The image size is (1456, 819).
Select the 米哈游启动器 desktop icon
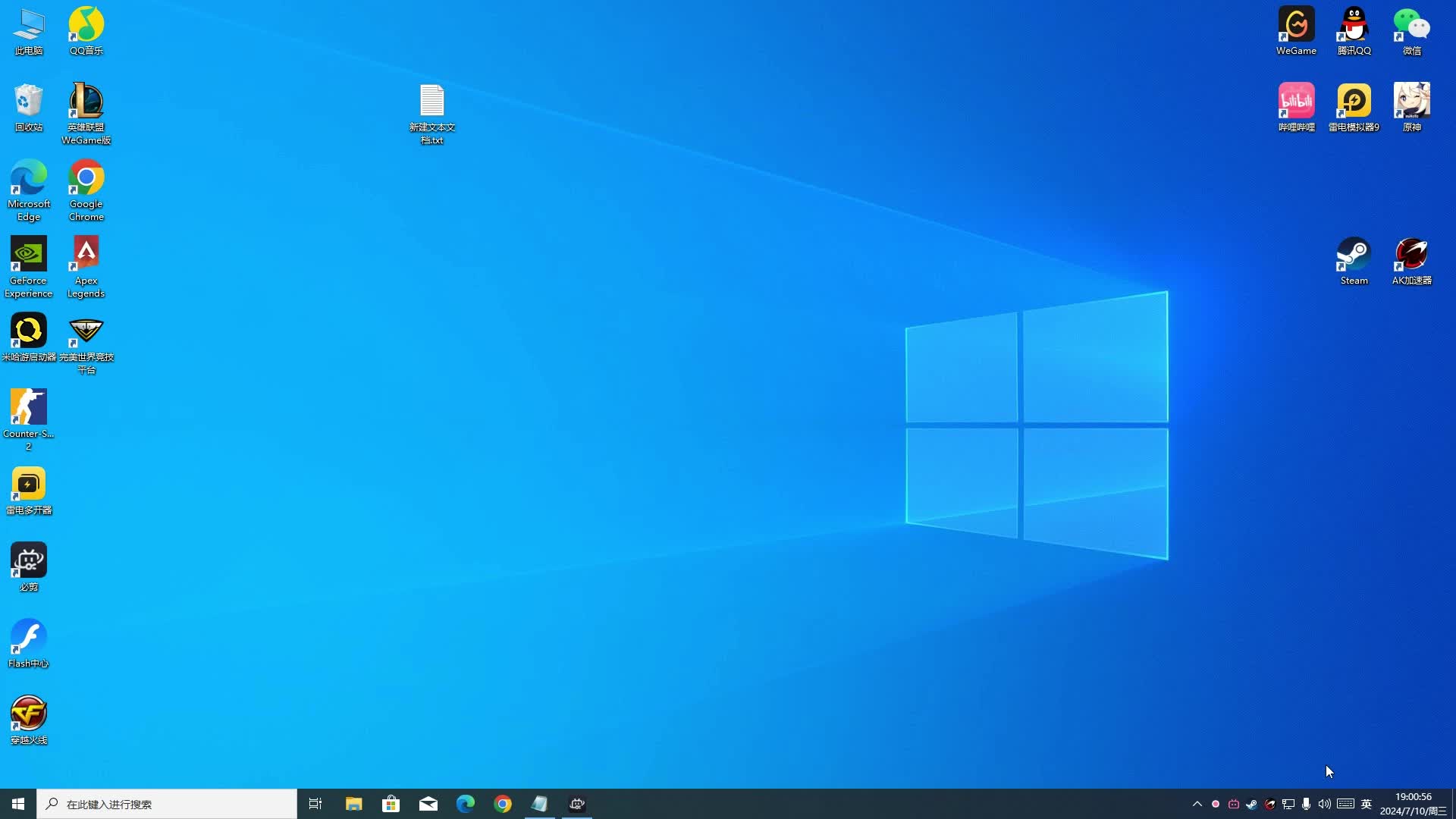[29, 337]
